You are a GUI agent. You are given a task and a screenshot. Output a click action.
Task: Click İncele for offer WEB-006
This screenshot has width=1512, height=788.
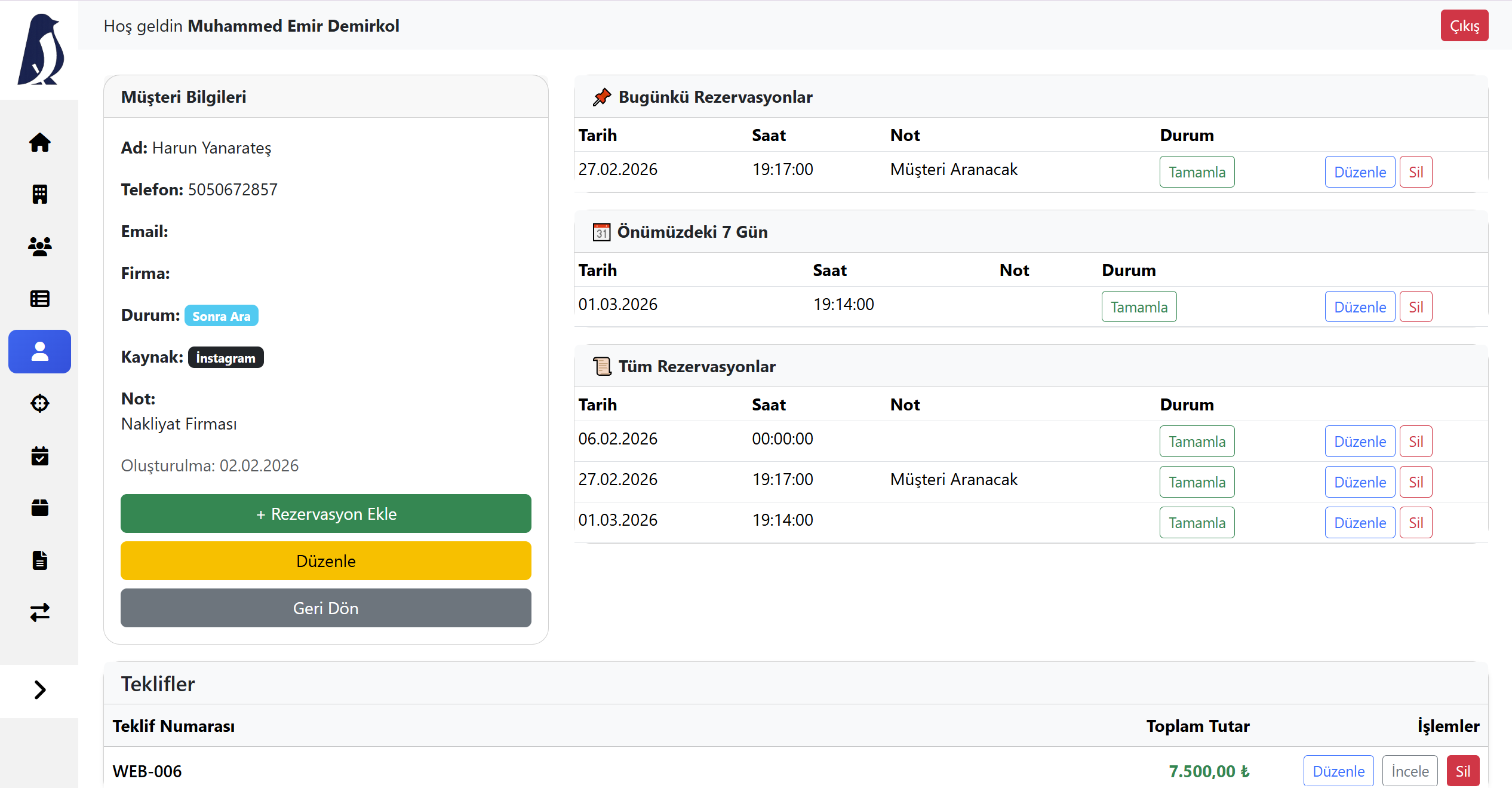pos(1409,771)
